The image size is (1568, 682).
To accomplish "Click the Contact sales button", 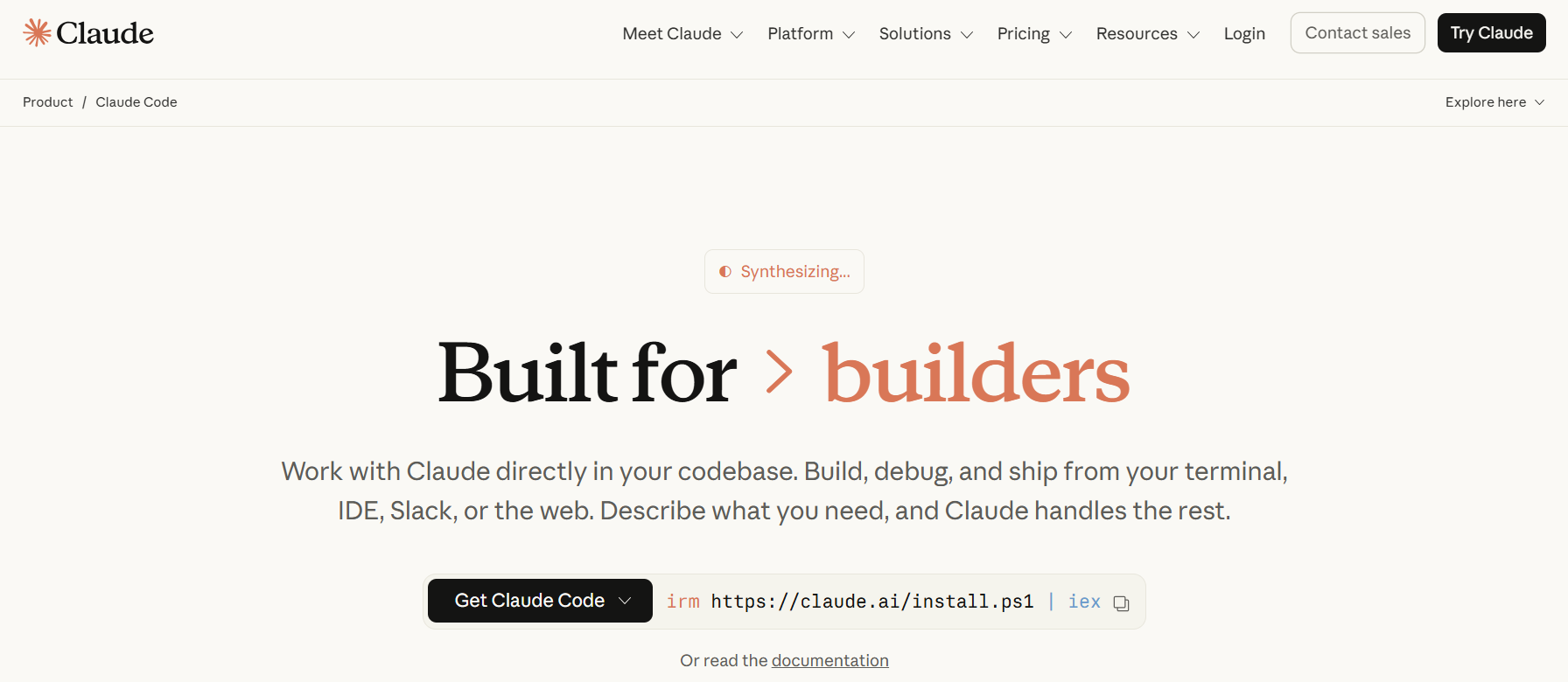I will [x=1357, y=32].
